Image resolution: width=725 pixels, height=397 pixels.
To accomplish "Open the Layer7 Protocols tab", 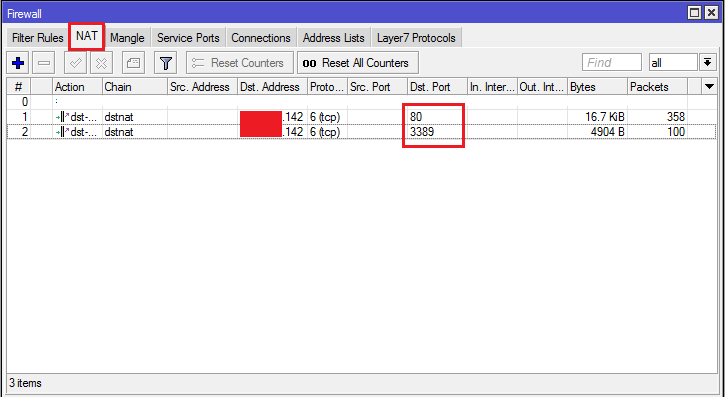I will point(416,38).
